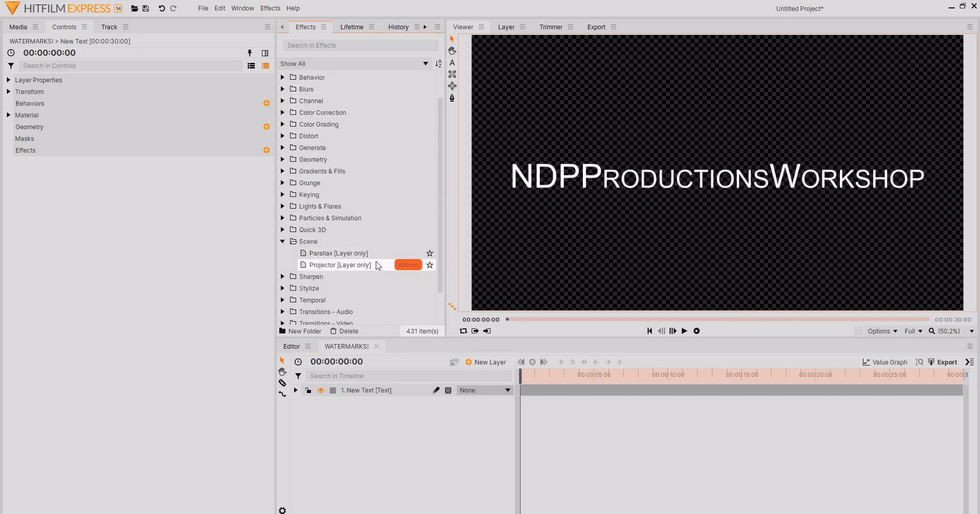Viewport: 980px width, 514px height.
Task: Add an Effects item with orange plus
Action: [x=266, y=150]
